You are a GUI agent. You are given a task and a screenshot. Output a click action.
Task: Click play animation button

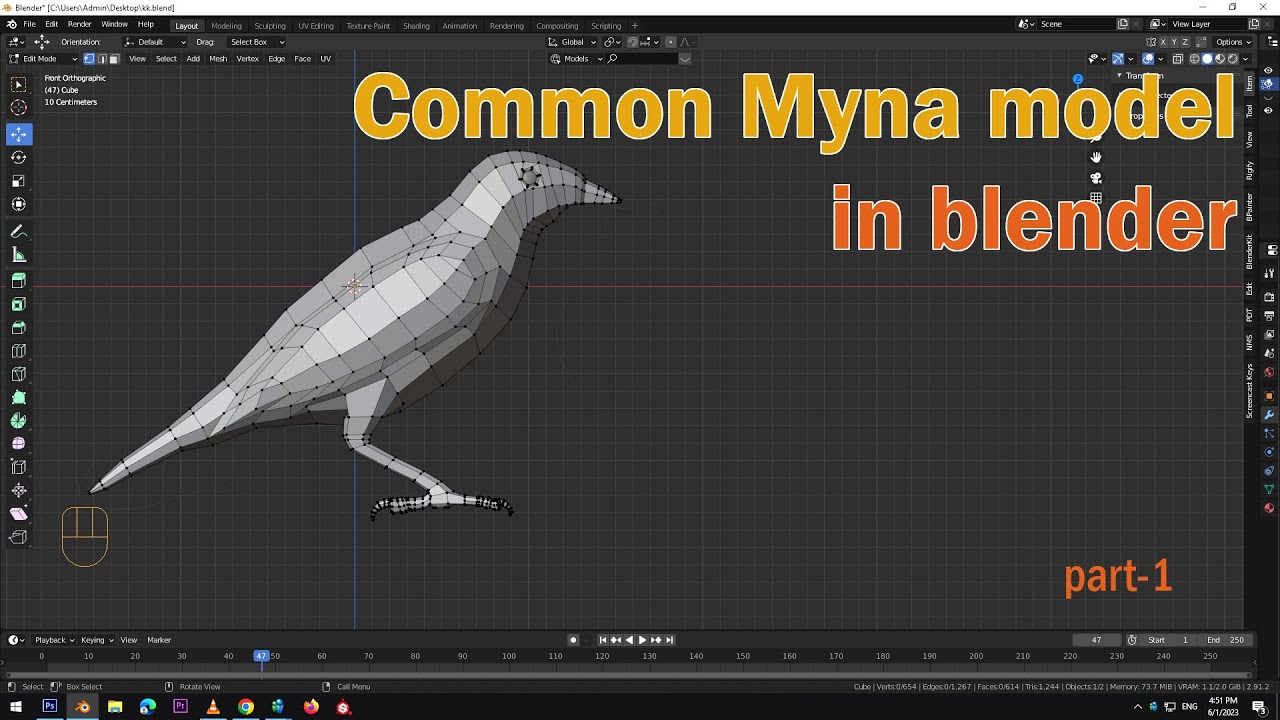click(x=642, y=640)
